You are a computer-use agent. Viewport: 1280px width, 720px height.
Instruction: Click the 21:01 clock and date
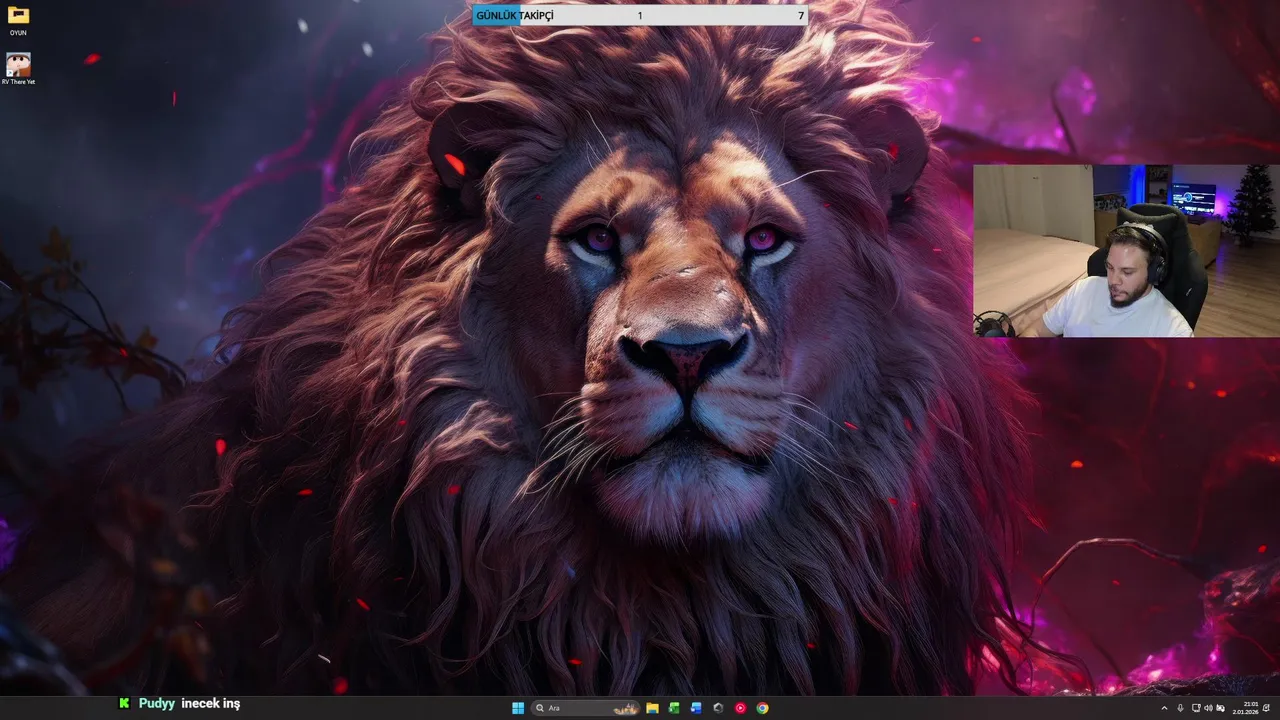[x=1245, y=708]
